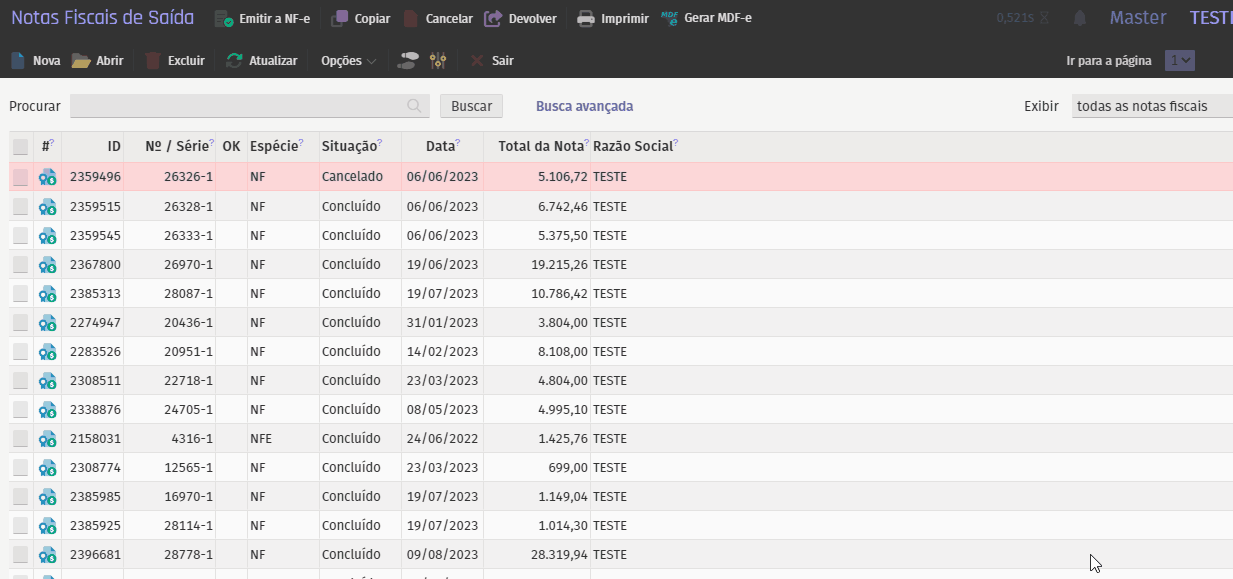Select the checkbox for invoice ID 2367800
Viewport: 1233px width, 579px height.
click(x=20, y=264)
